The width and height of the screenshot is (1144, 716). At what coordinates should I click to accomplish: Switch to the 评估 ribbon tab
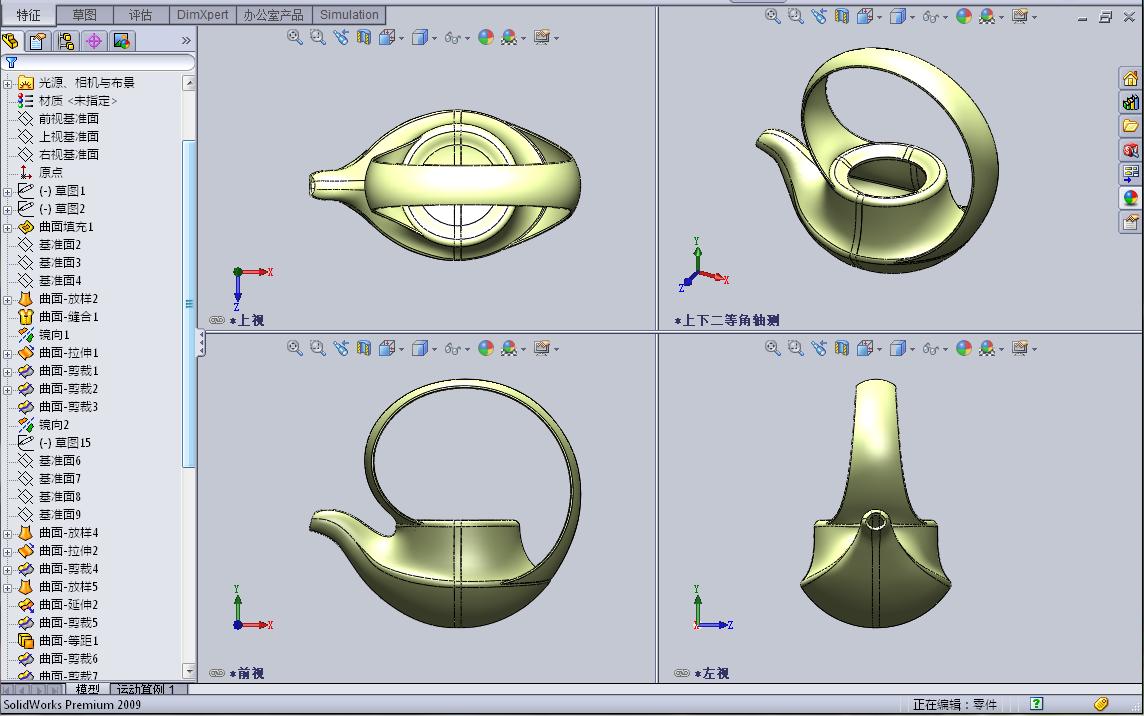[141, 15]
